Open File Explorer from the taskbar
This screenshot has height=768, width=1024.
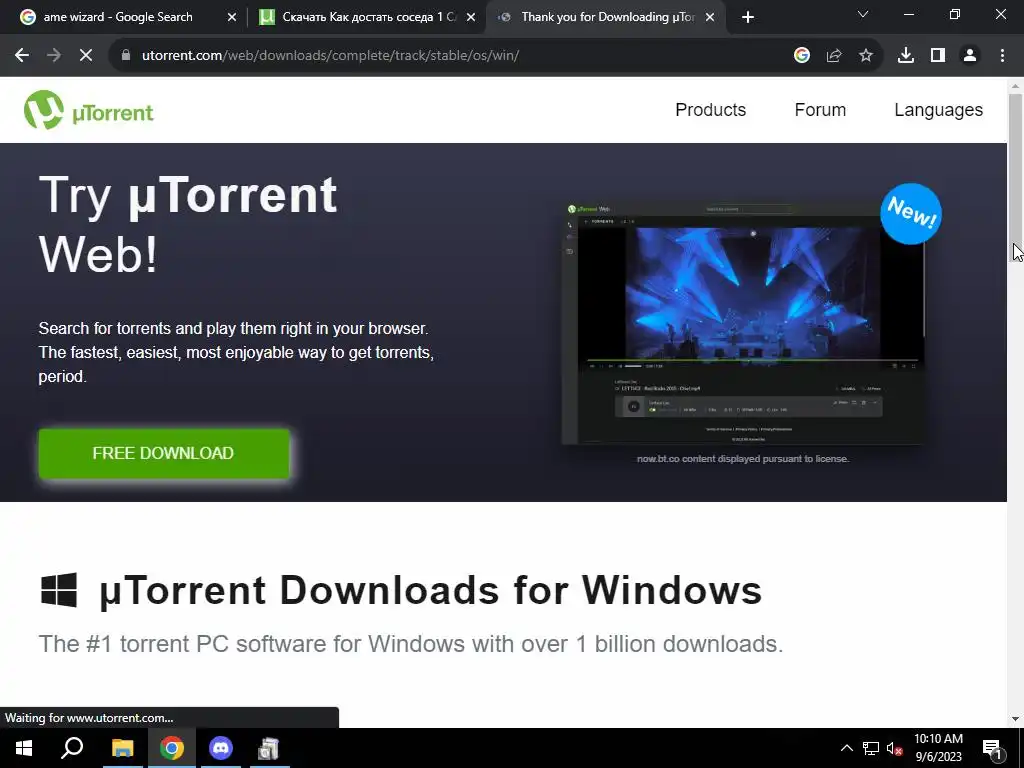[x=122, y=748]
